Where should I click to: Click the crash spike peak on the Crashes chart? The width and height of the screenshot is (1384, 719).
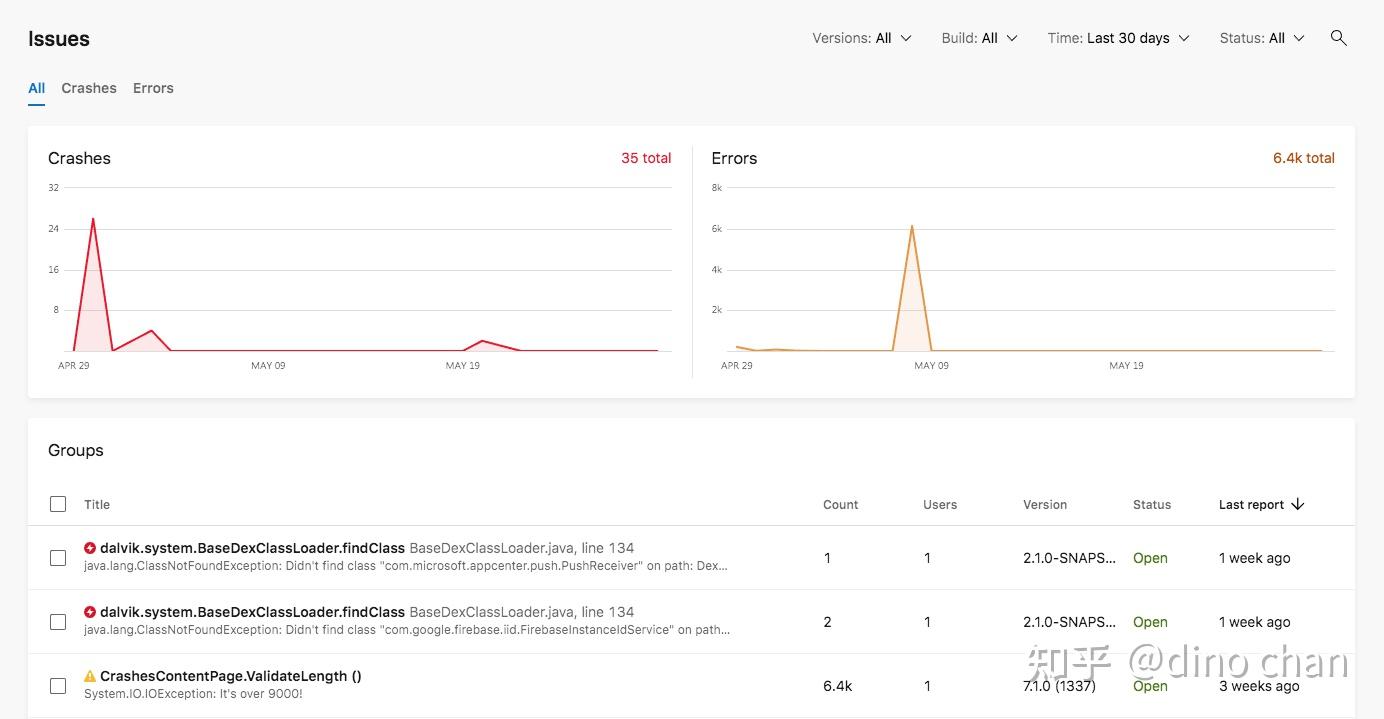point(93,219)
